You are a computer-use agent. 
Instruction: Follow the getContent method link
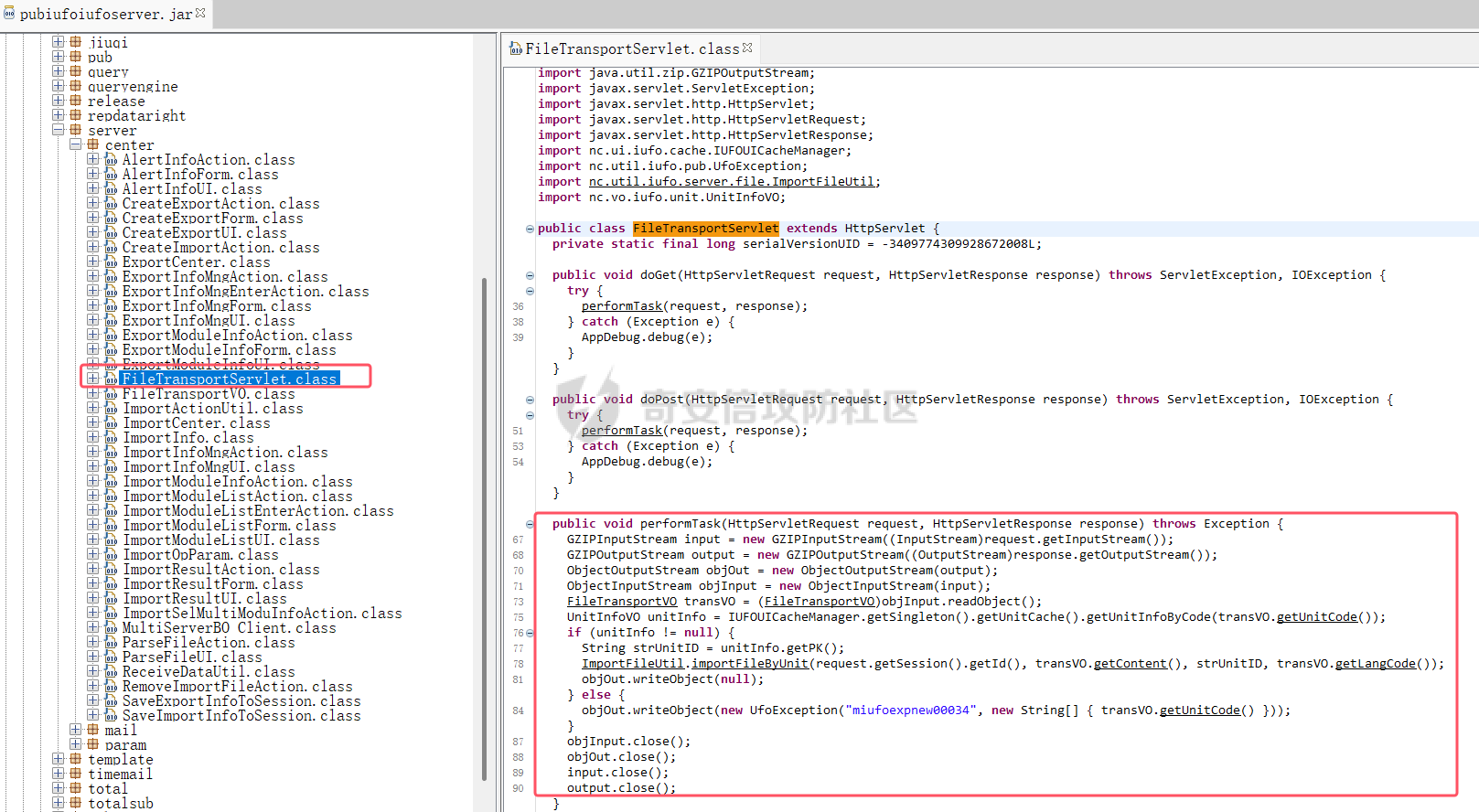[x=1130, y=664]
